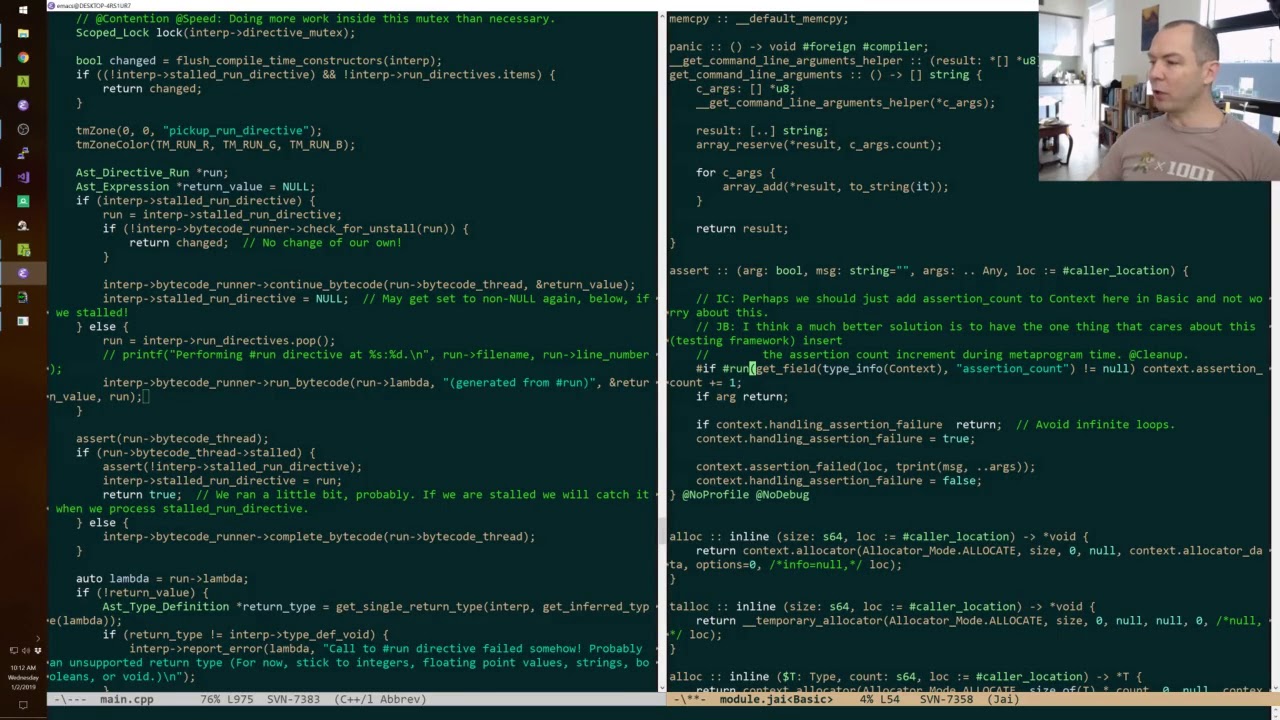Open the Windows Start menu
This screenshot has height=720, width=1280.
click(23, 10)
